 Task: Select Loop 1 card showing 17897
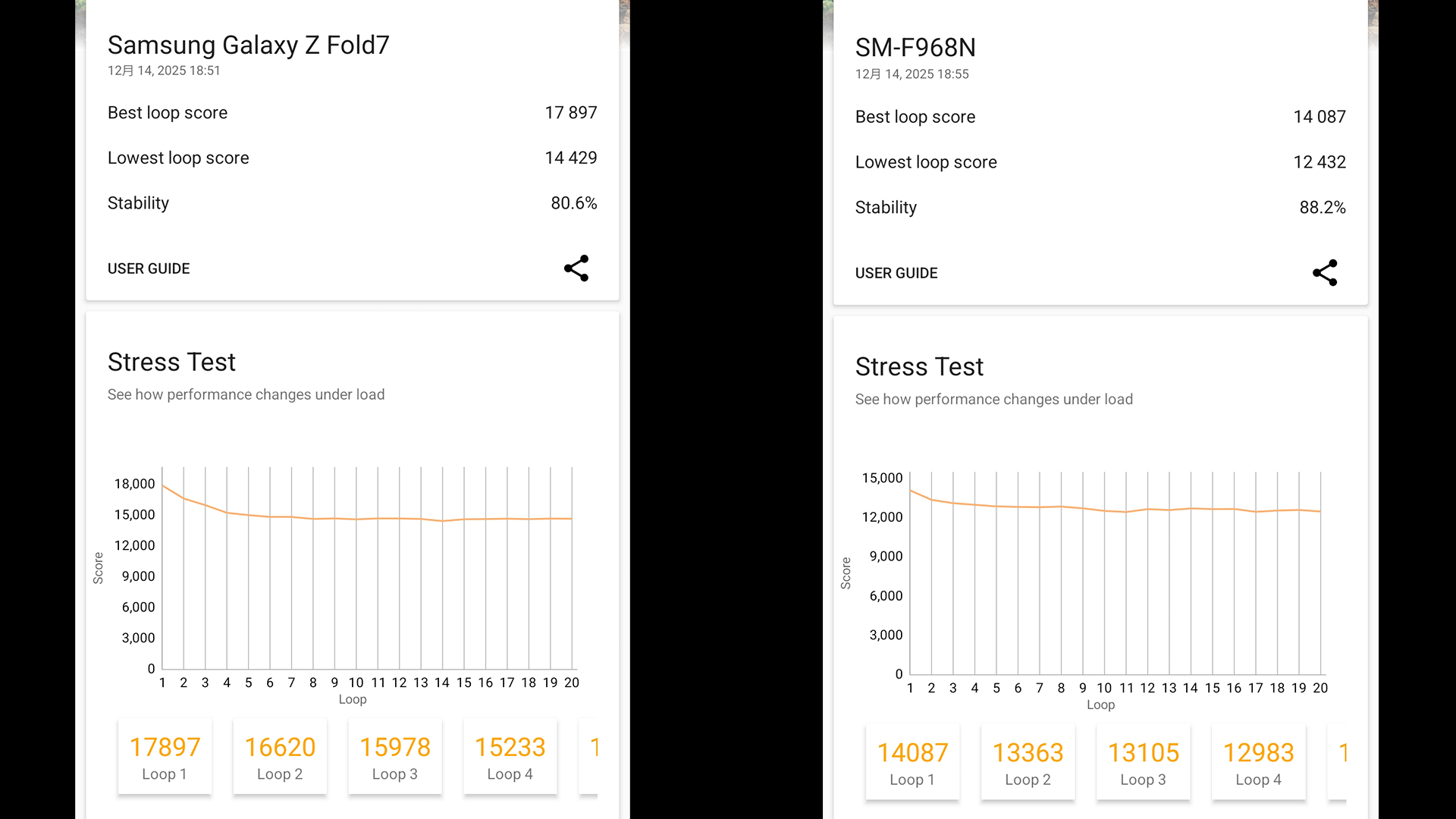tap(165, 757)
